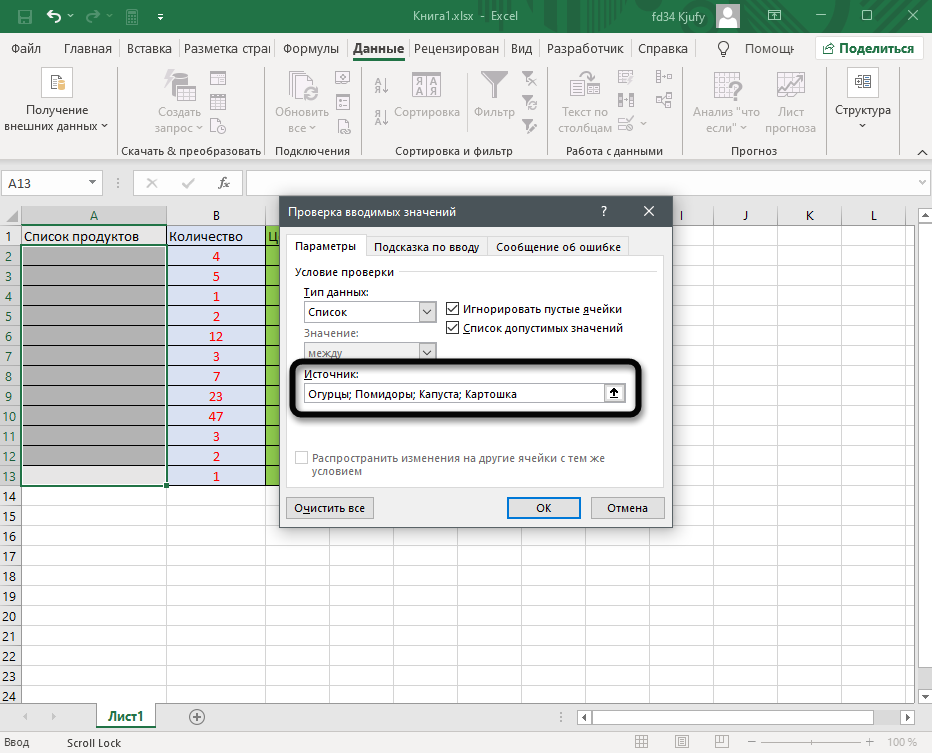This screenshot has width=932, height=753.
Task: Click the Очистить все button
Action: click(329, 508)
